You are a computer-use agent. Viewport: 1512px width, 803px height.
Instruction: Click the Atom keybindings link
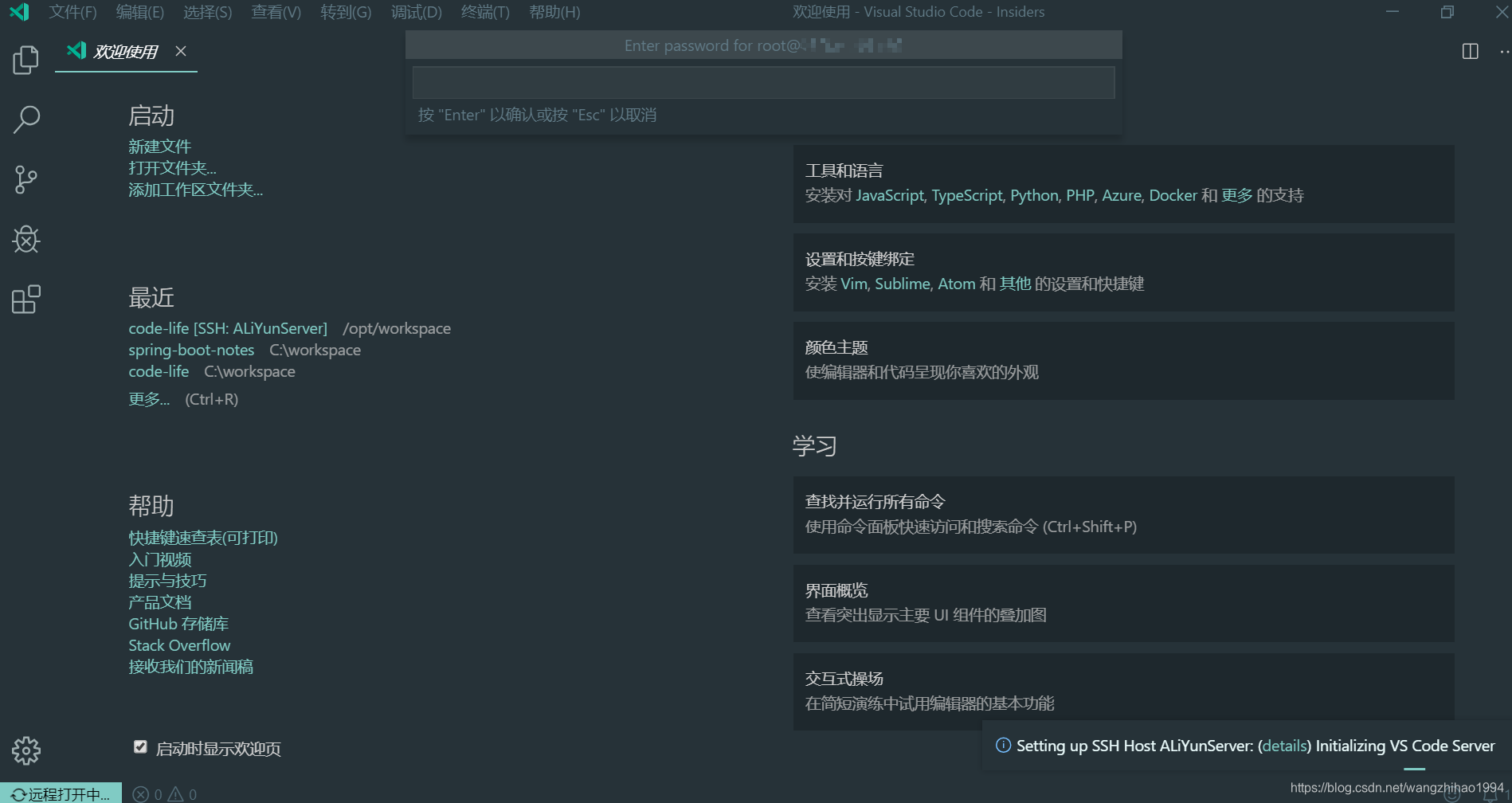[956, 284]
